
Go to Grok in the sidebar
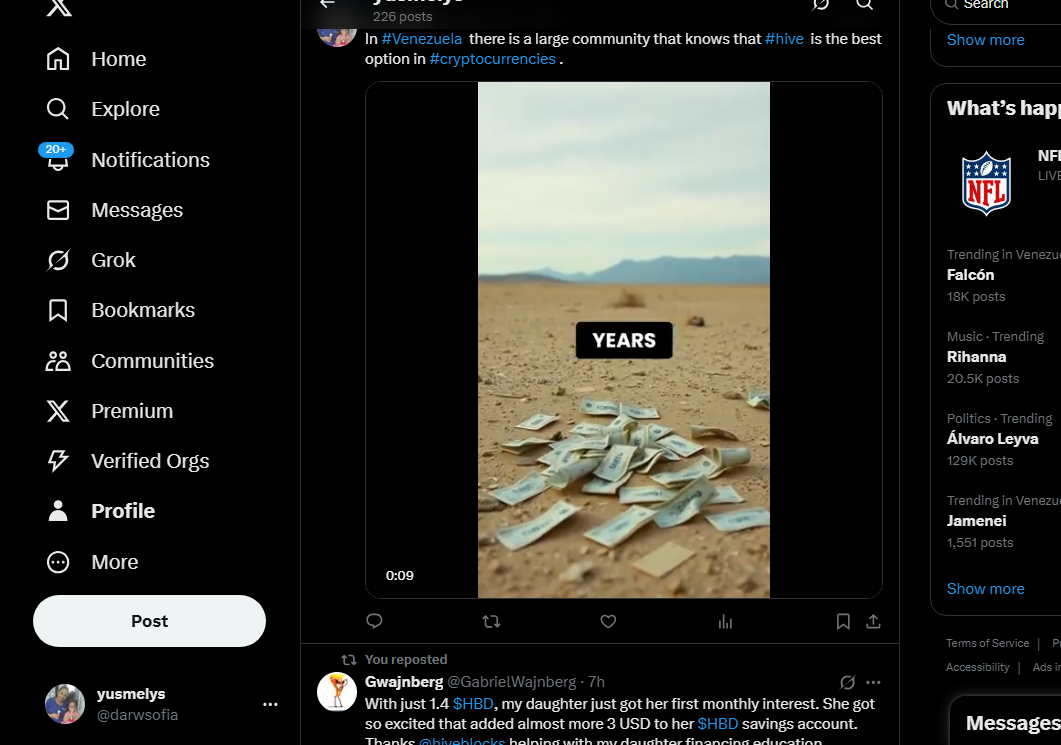pyautogui.click(x=91, y=260)
